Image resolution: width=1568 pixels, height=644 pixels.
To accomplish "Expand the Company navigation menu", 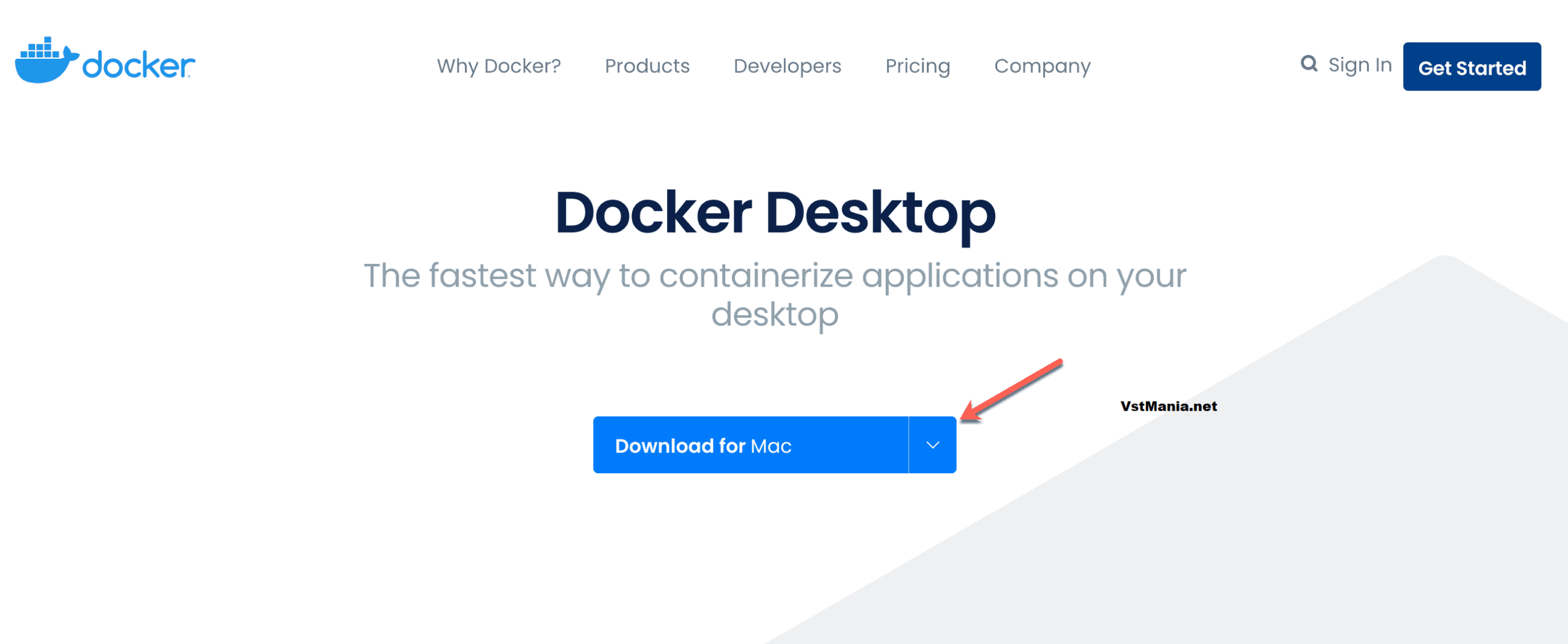I will coord(1042,66).
